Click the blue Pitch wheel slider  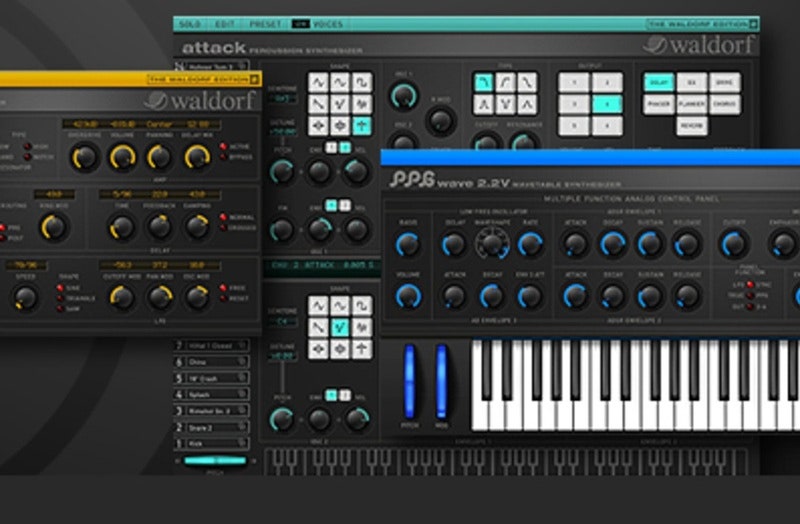[408, 381]
